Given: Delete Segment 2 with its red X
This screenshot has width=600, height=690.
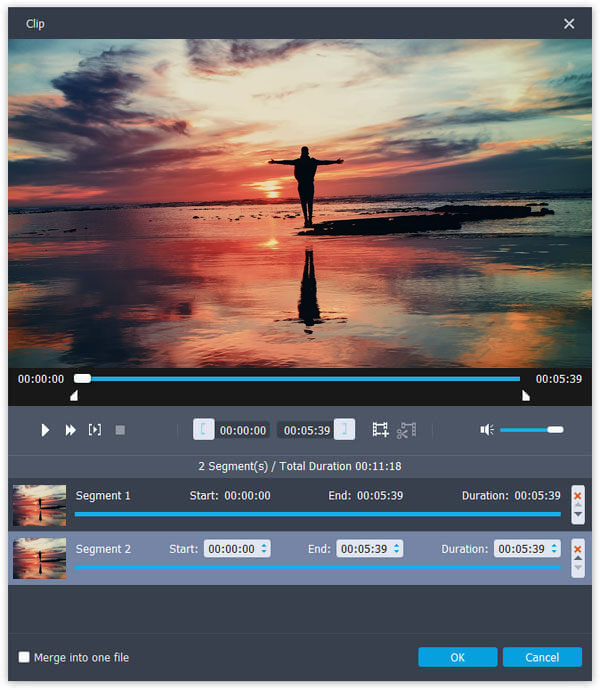Looking at the screenshot, I should point(577,548).
